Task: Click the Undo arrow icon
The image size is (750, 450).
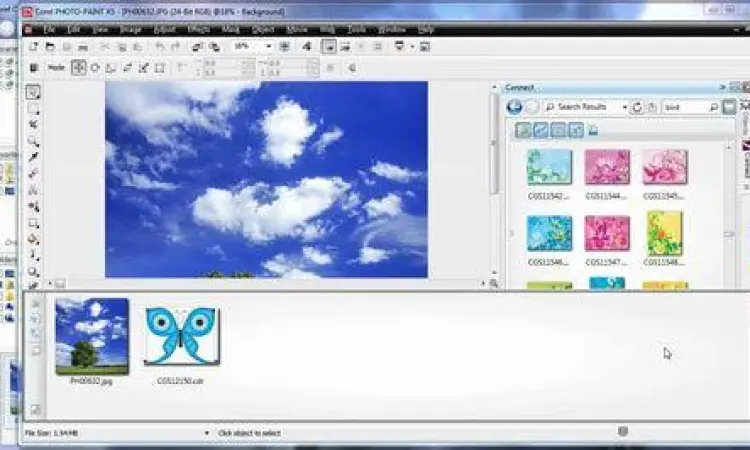Action: click(x=159, y=46)
